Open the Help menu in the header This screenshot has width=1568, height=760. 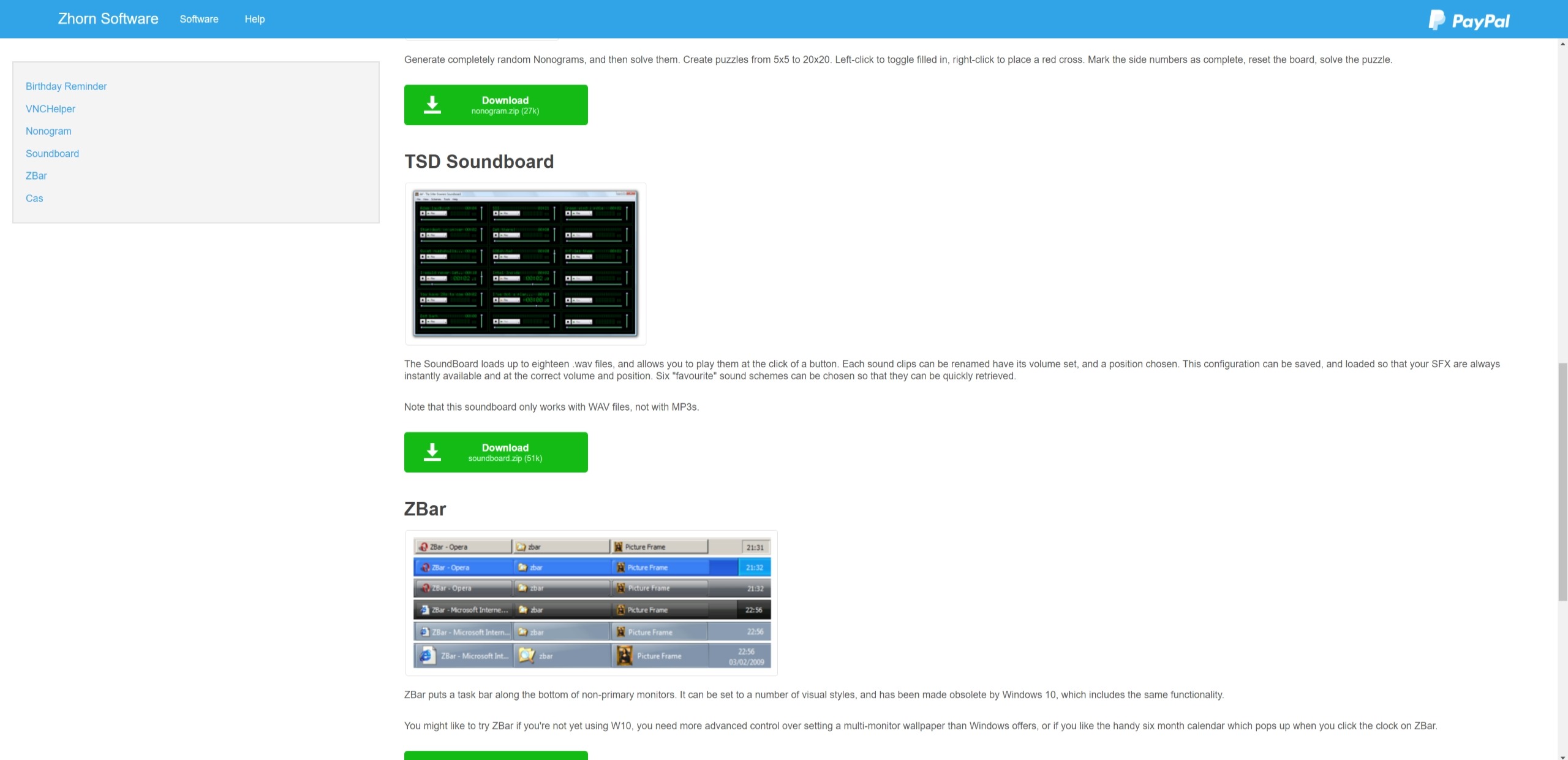(255, 19)
